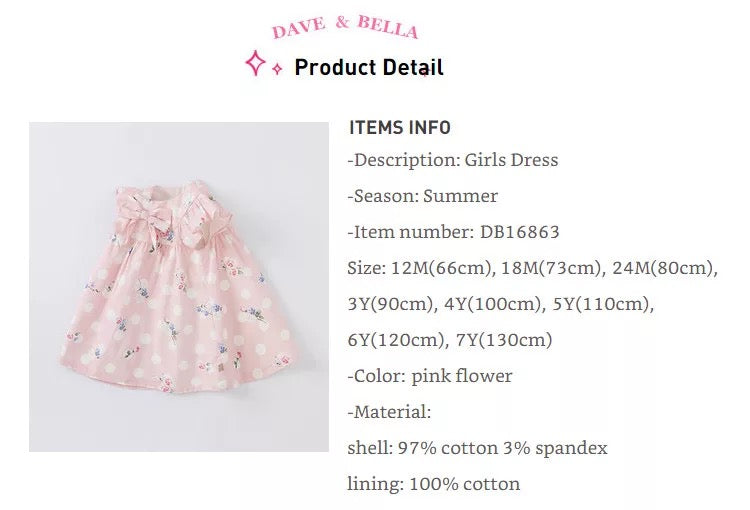
Task: Select the Description: Girls Dress line
Action: [453, 160]
